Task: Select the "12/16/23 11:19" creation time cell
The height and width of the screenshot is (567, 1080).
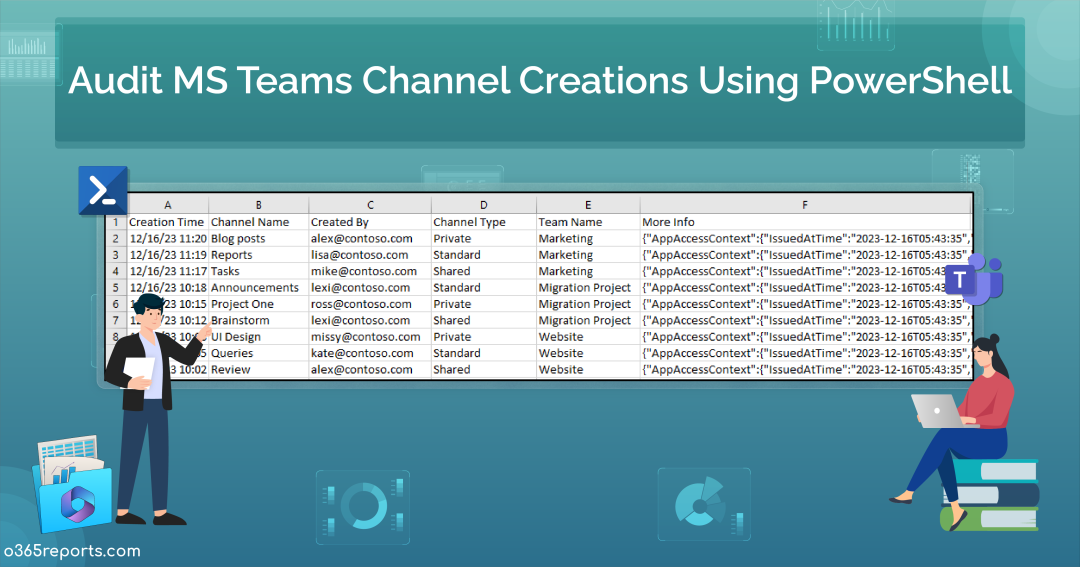Action: [168, 255]
